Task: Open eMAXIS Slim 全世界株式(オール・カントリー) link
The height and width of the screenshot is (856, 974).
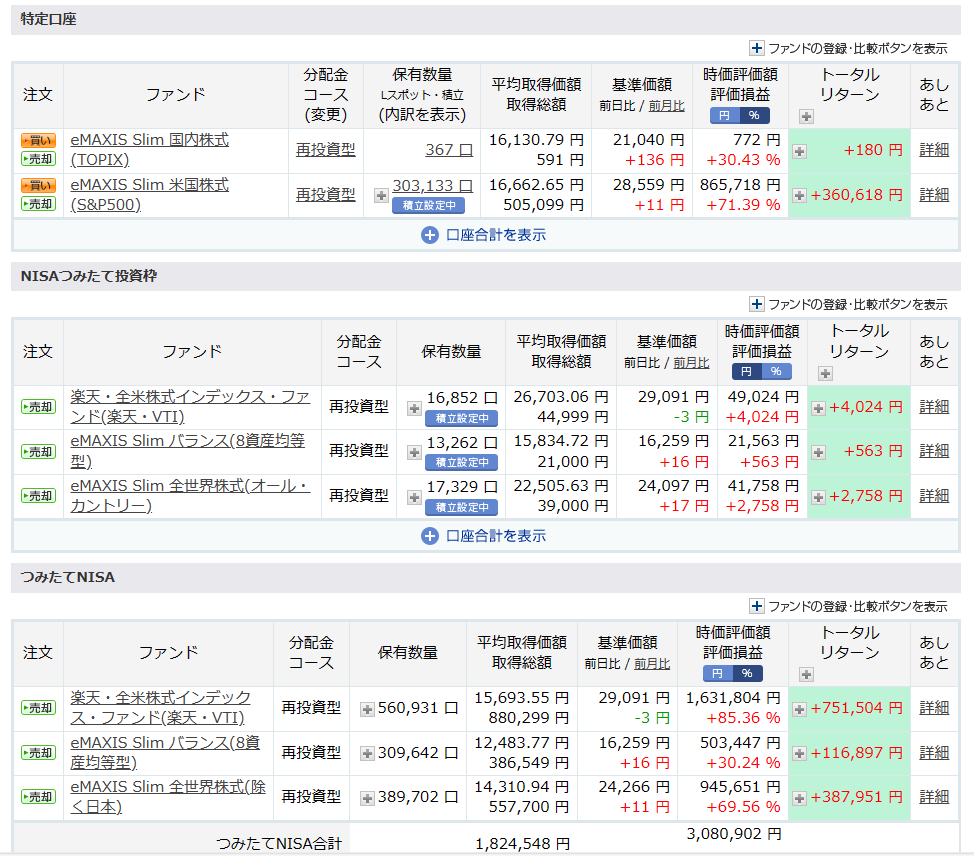Action: 190,495
